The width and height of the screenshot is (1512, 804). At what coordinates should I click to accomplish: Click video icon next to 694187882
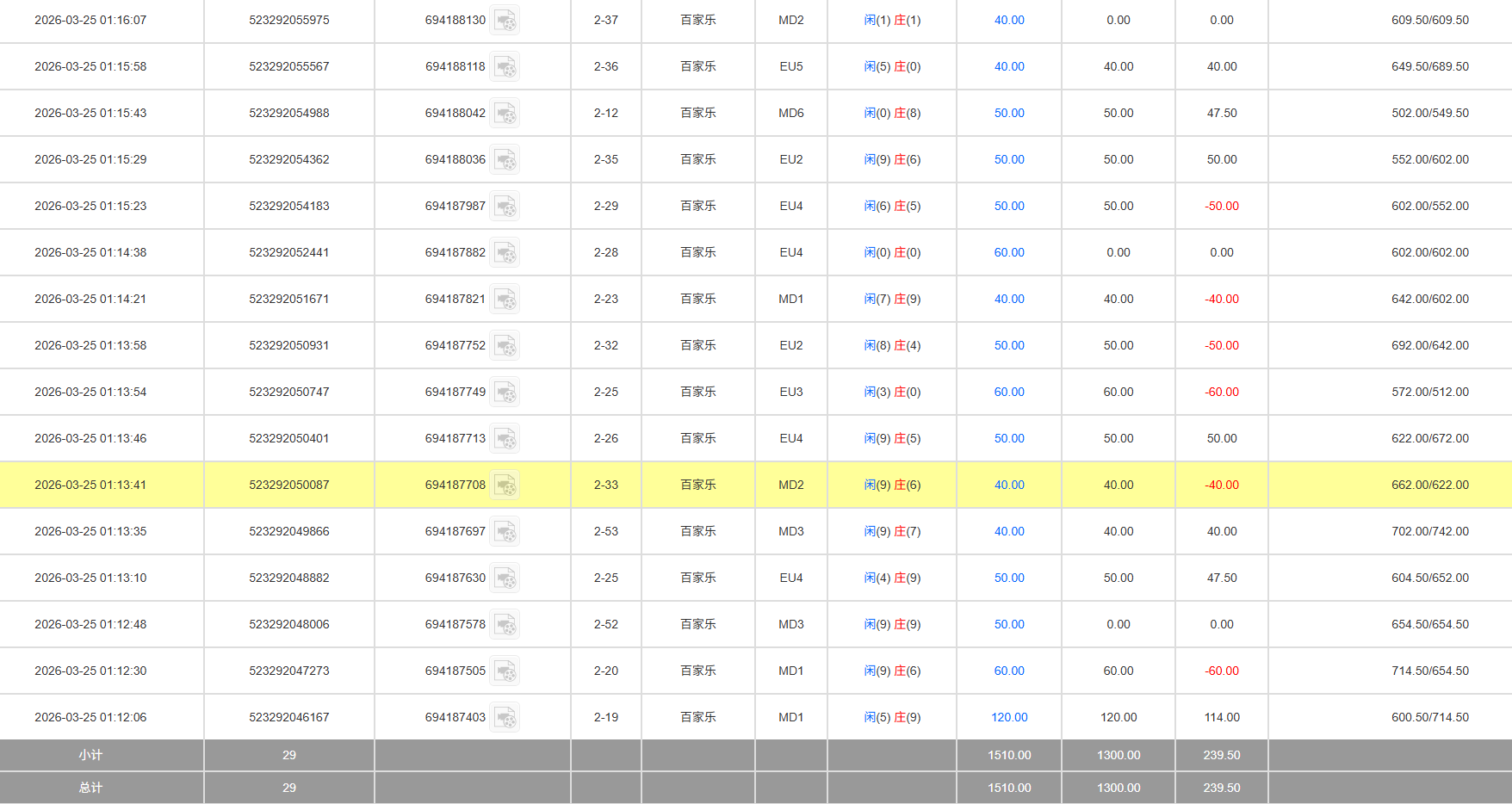pos(505,252)
